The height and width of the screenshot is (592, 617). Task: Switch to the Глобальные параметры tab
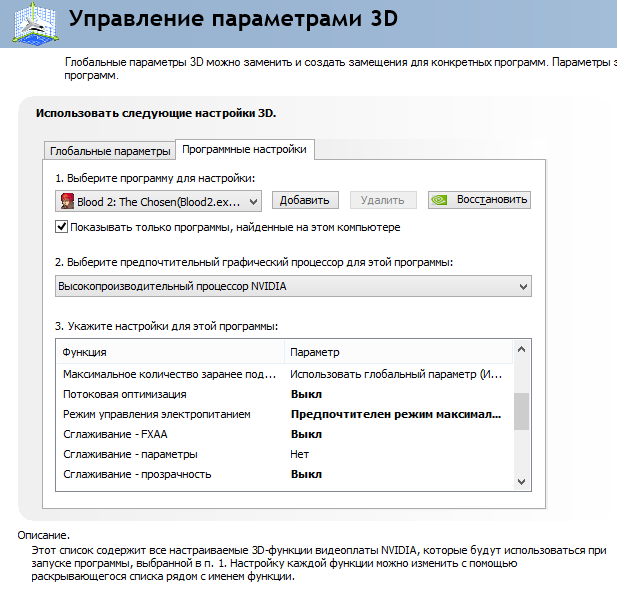(x=110, y=151)
